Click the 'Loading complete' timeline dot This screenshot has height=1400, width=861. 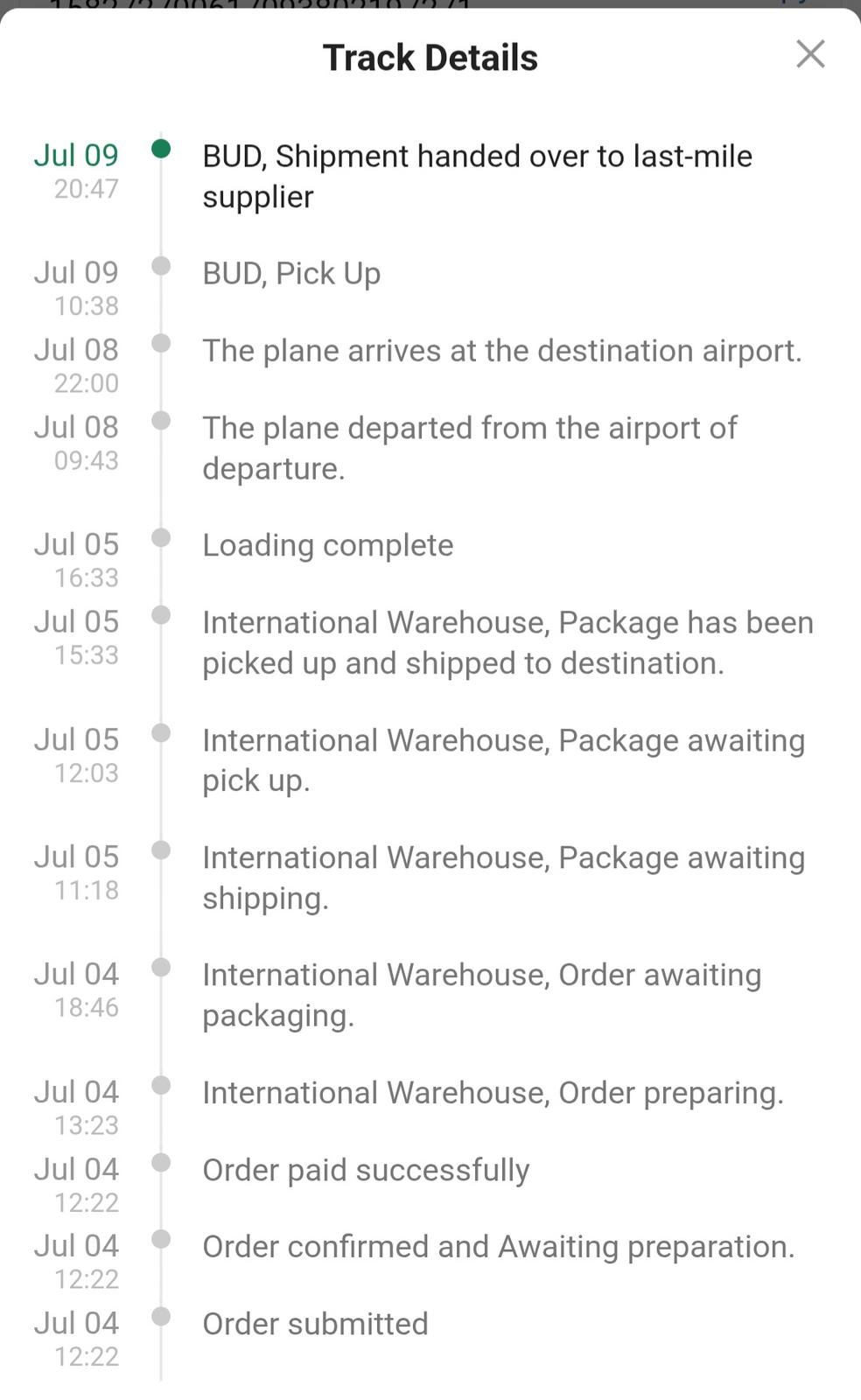(x=161, y=537)
